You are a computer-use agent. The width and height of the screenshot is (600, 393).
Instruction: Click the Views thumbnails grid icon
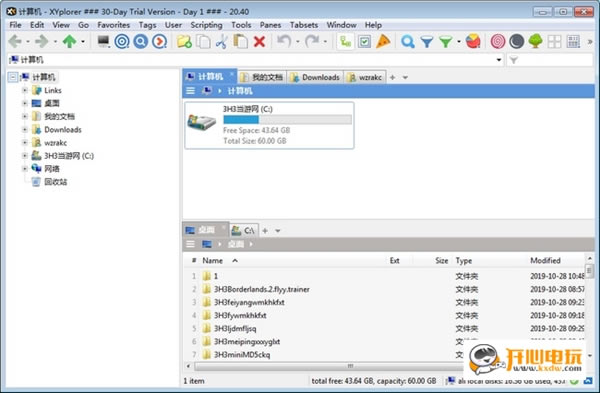click(574, 41)
